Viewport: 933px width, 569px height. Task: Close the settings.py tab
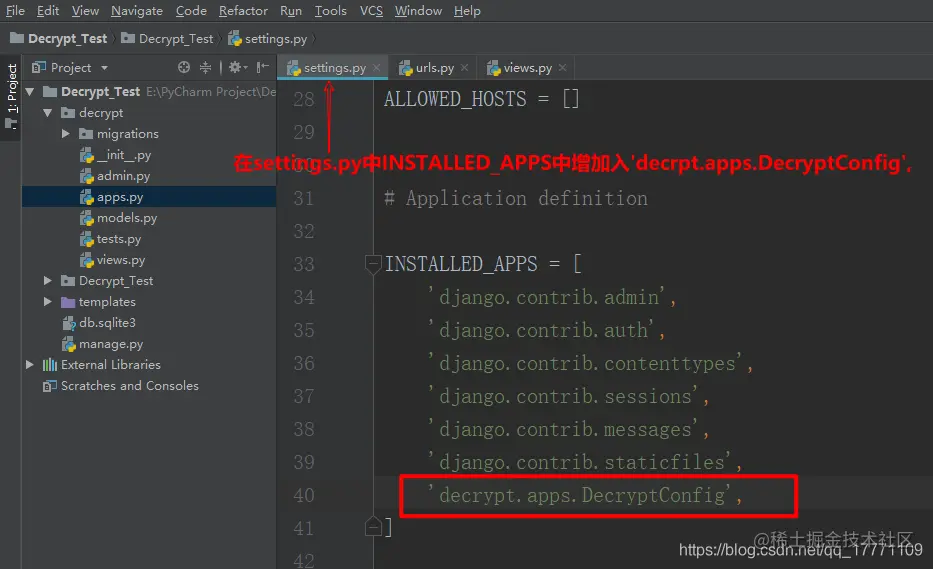point(377,68)
